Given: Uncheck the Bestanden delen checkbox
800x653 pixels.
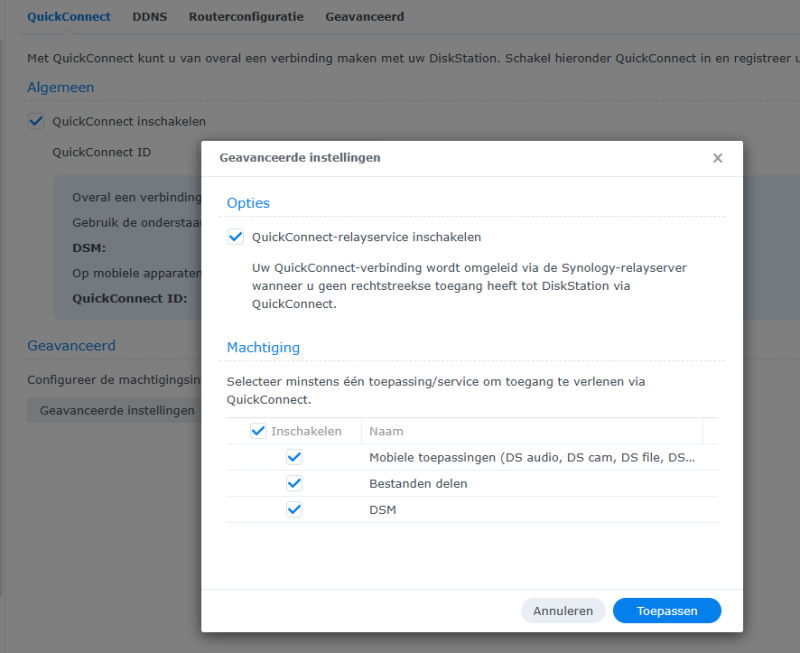Looking at the screenshot, I should point(294,483).
